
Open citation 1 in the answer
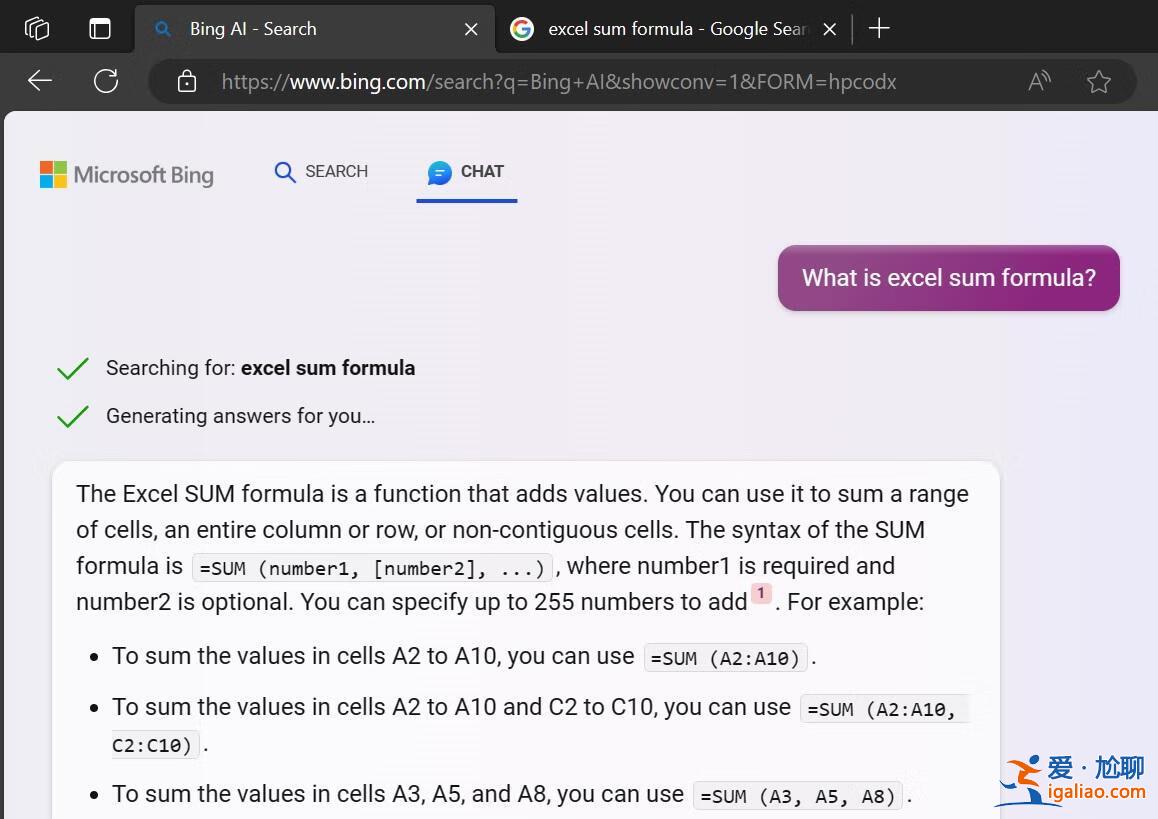click(x=761, y=594)
